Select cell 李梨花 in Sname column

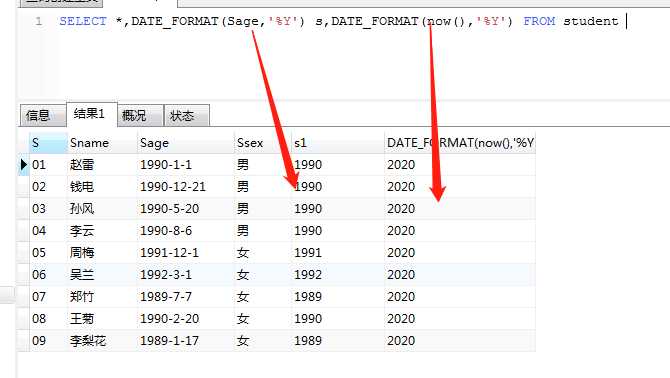coord(102,341)
